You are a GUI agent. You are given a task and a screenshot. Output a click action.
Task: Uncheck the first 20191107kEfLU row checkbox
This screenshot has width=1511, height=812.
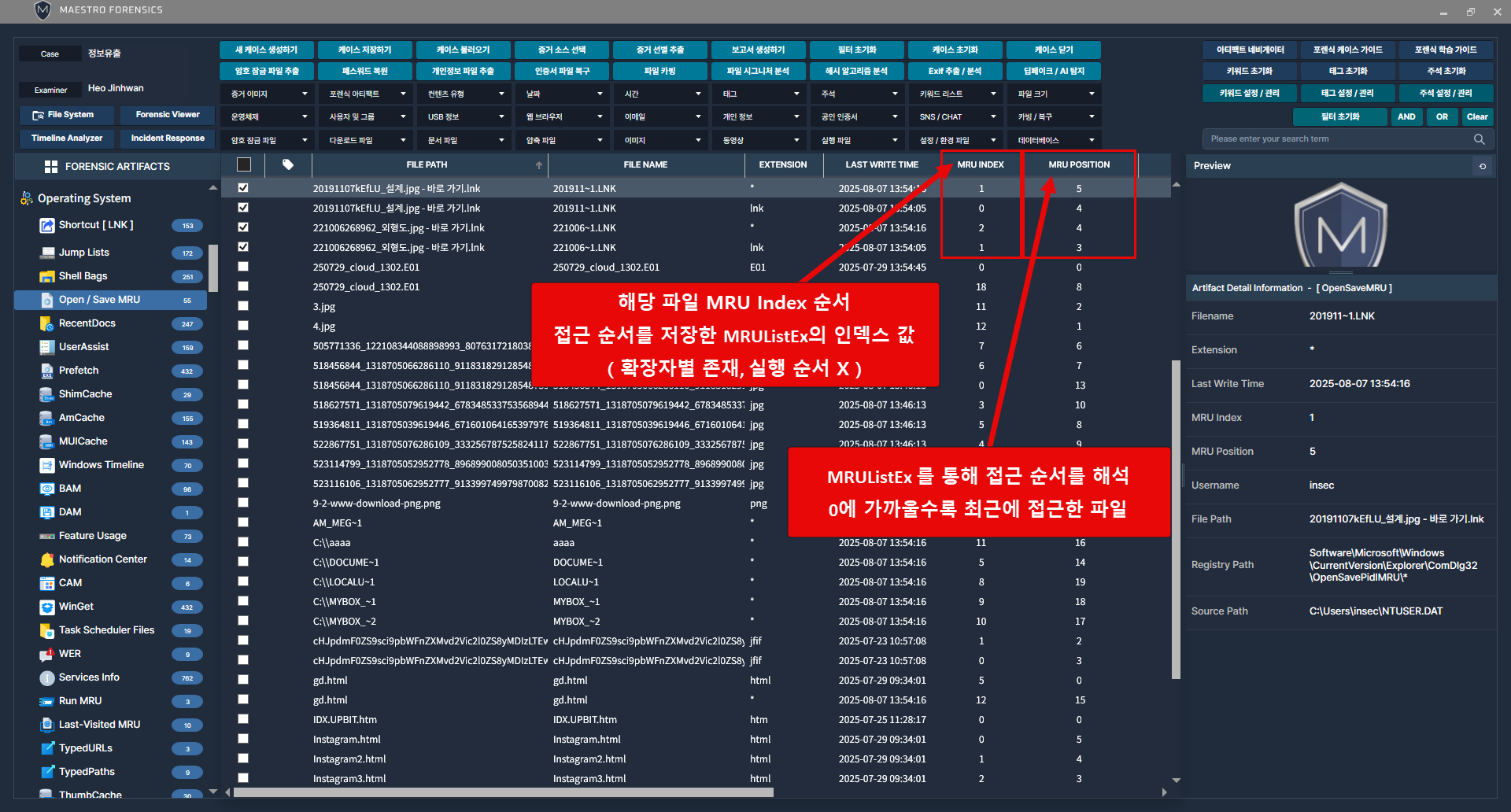coord(243,188)
